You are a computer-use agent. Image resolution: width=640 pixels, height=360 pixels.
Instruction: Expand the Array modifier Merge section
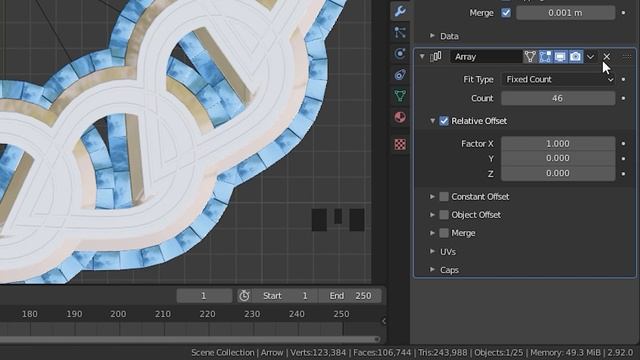click(432, 233)
